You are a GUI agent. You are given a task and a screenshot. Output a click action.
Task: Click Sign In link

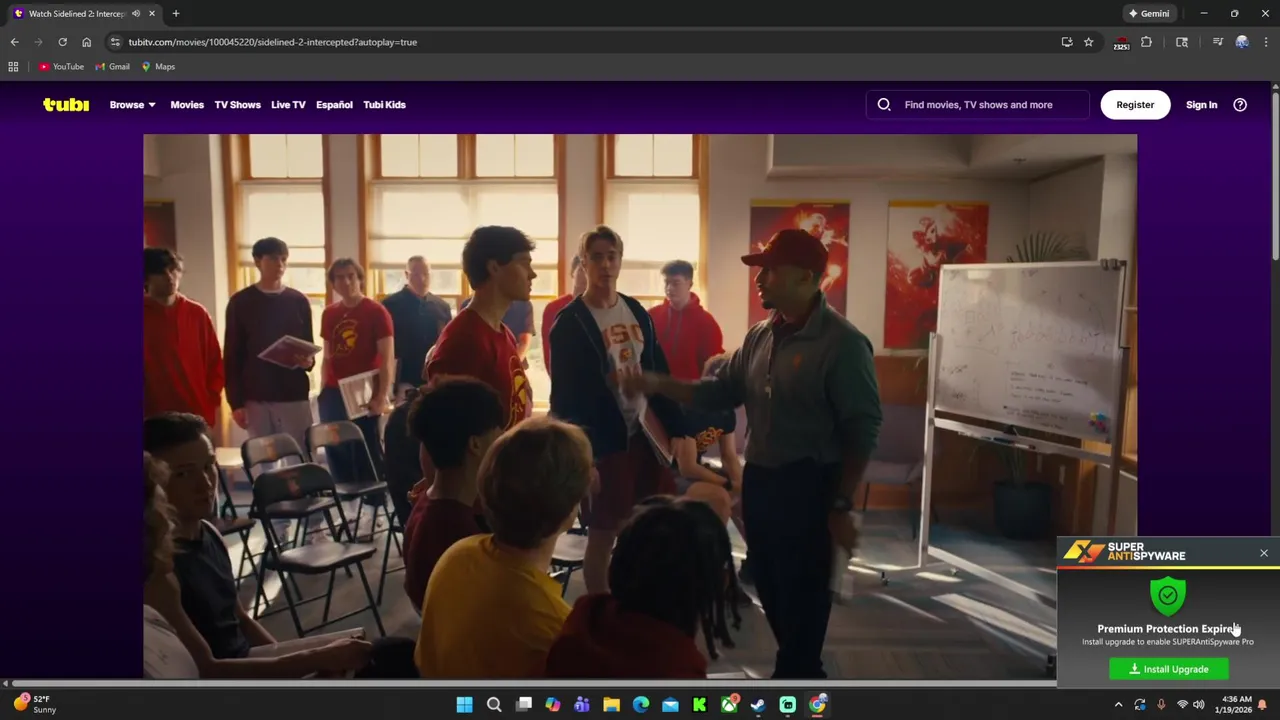tap(1201, 104)
